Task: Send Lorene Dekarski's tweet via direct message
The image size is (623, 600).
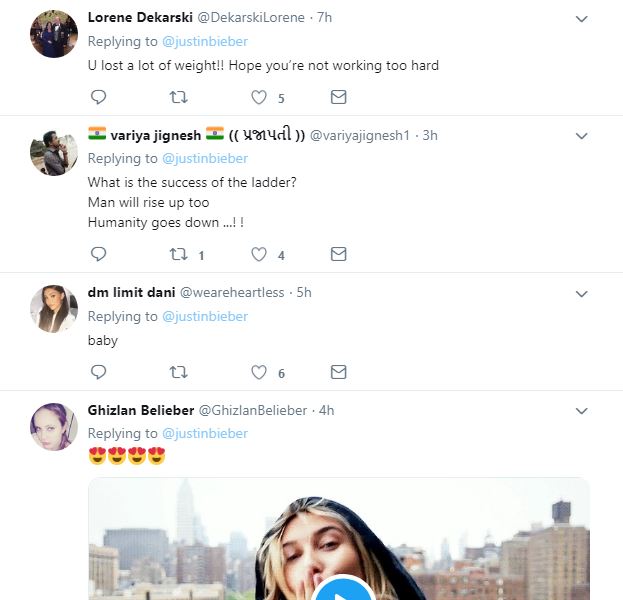Action: tap(338, 97)
